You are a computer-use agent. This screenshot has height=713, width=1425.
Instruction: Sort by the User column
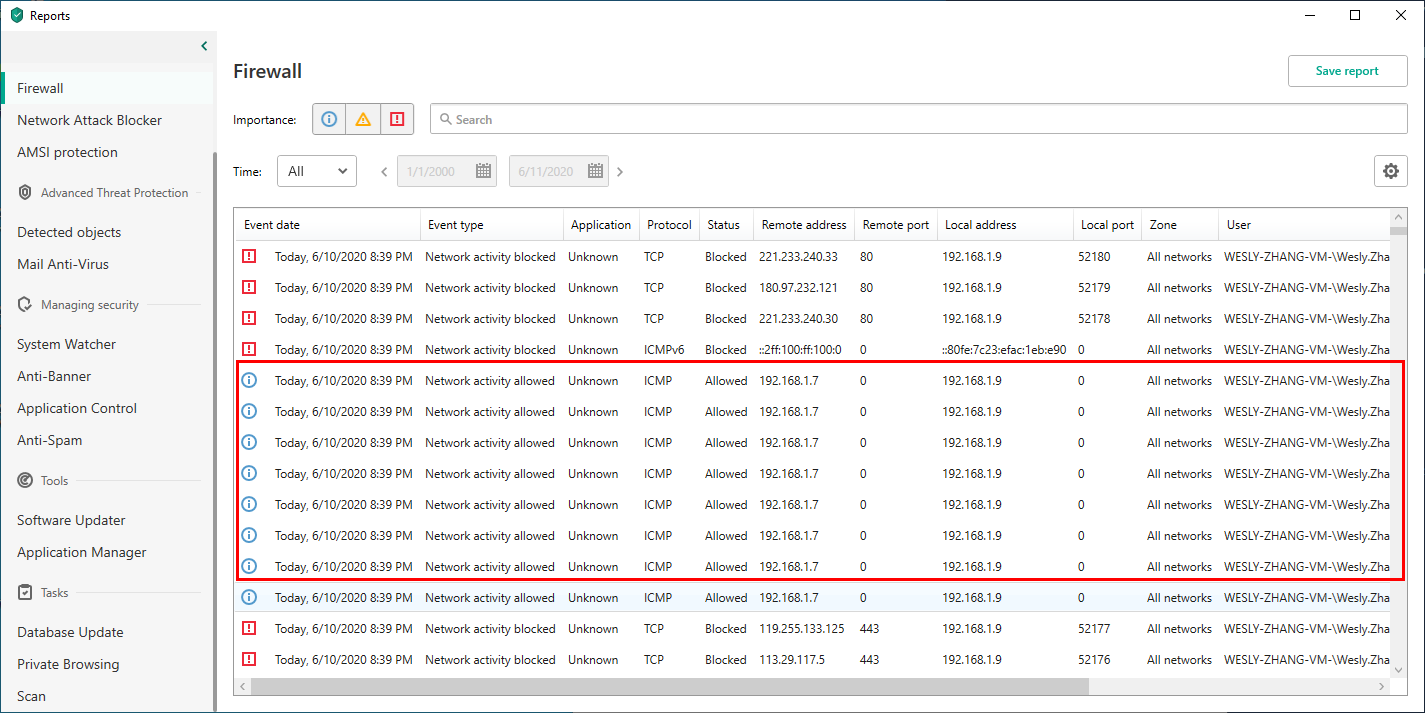[1304, 225]
